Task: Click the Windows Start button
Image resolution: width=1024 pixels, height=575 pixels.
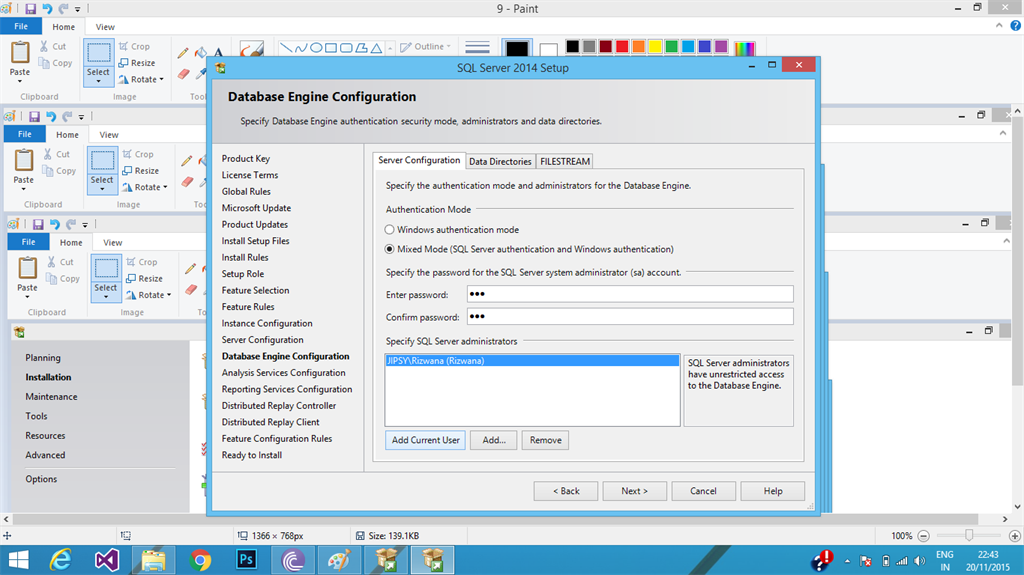Action: click(18, 560)
